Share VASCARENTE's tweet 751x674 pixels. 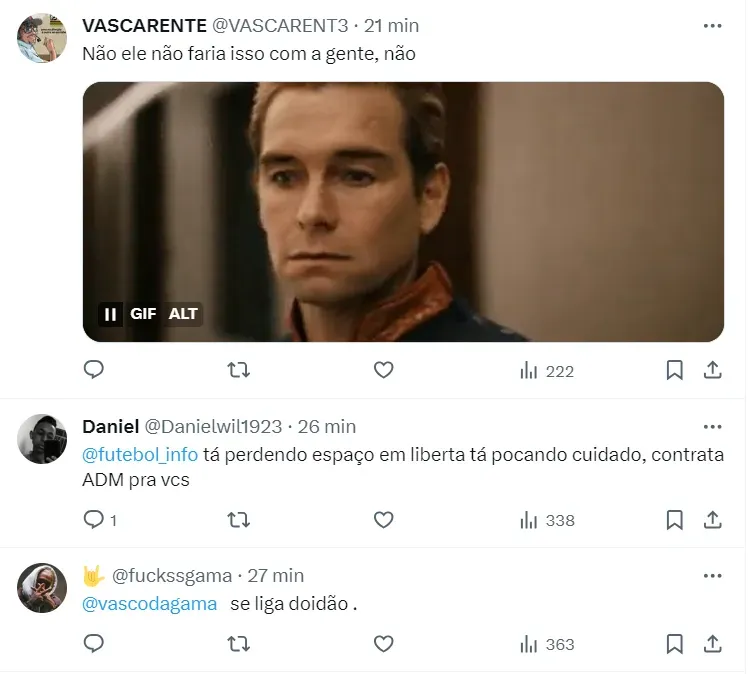click(x=713, y=370)
